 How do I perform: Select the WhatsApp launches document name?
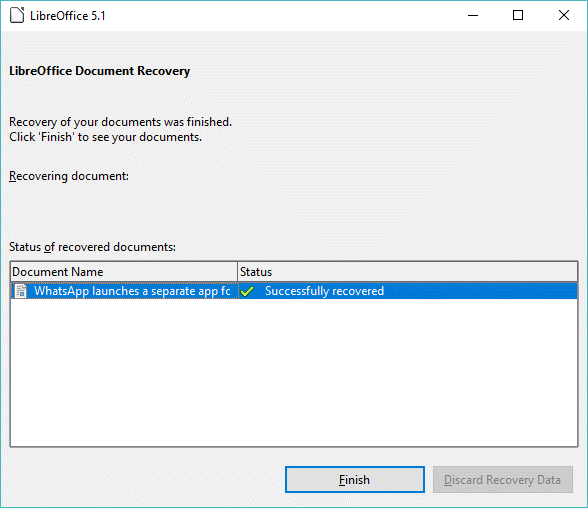coord(132,291)
